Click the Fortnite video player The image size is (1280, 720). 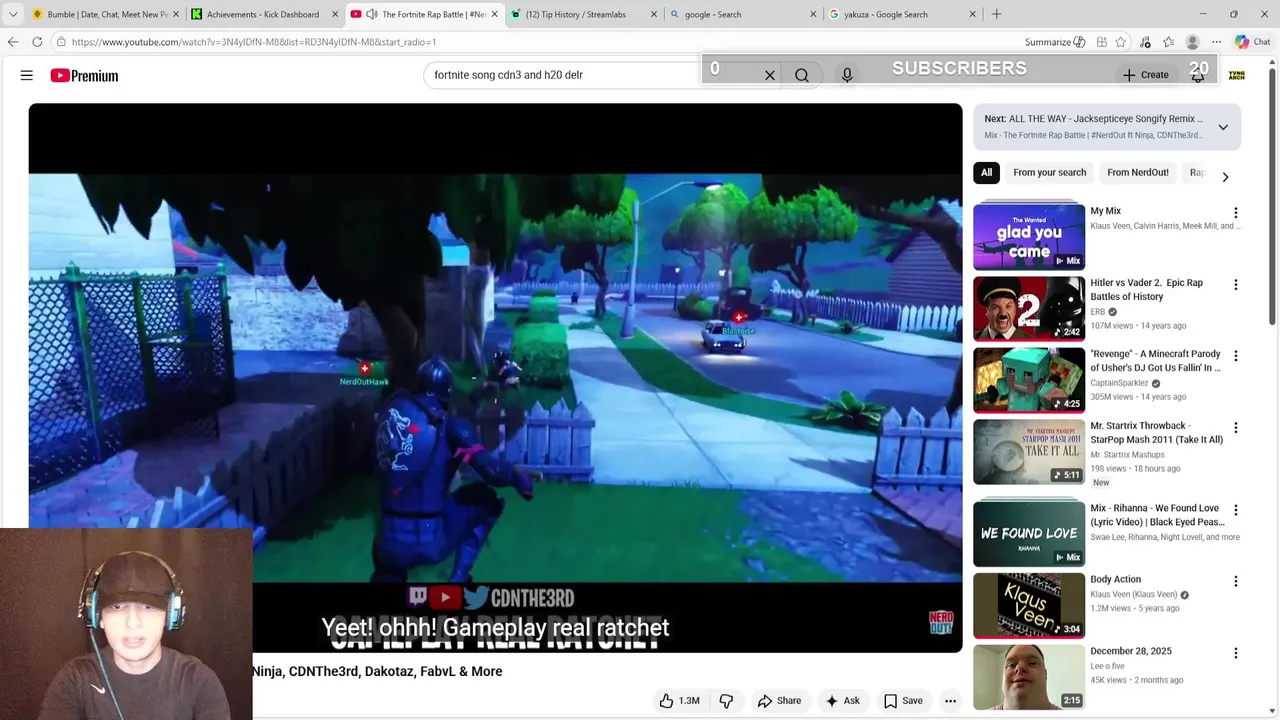(x=495, y=378)
